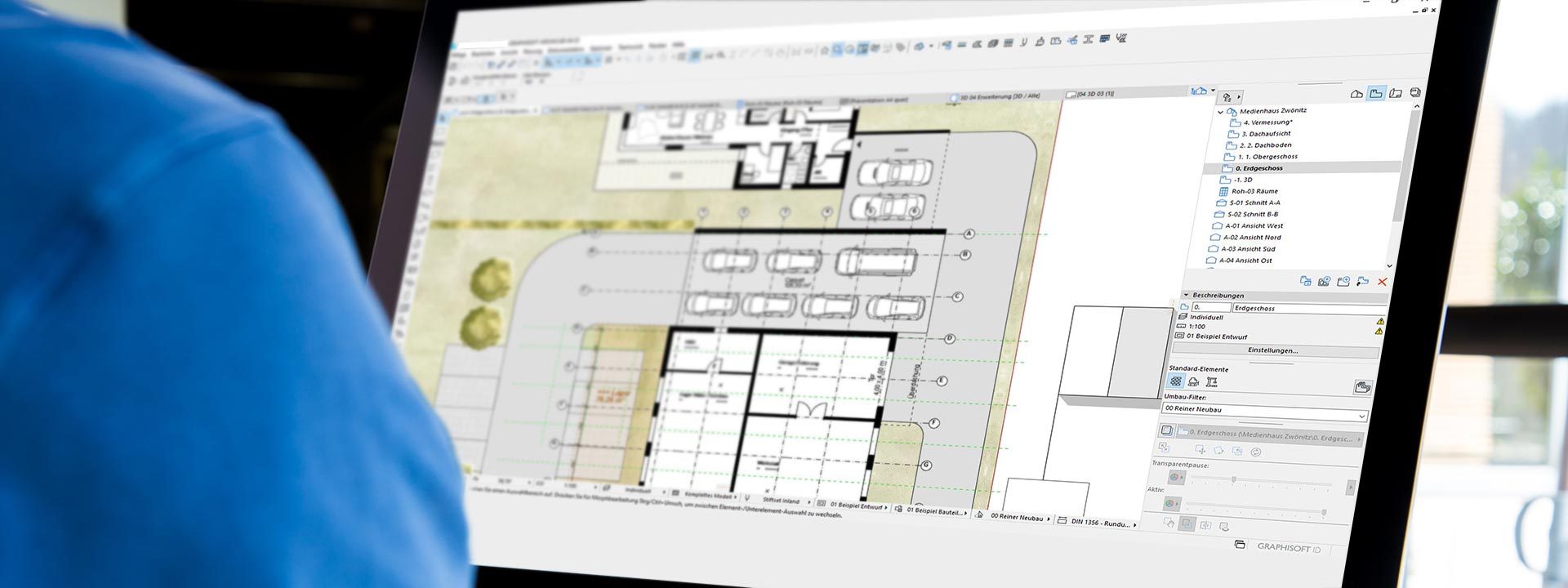1568x588 pixels.
Task: Open navigator popup arrow beside house icon
Action: pyautogui.click(x=1213, y=91)
